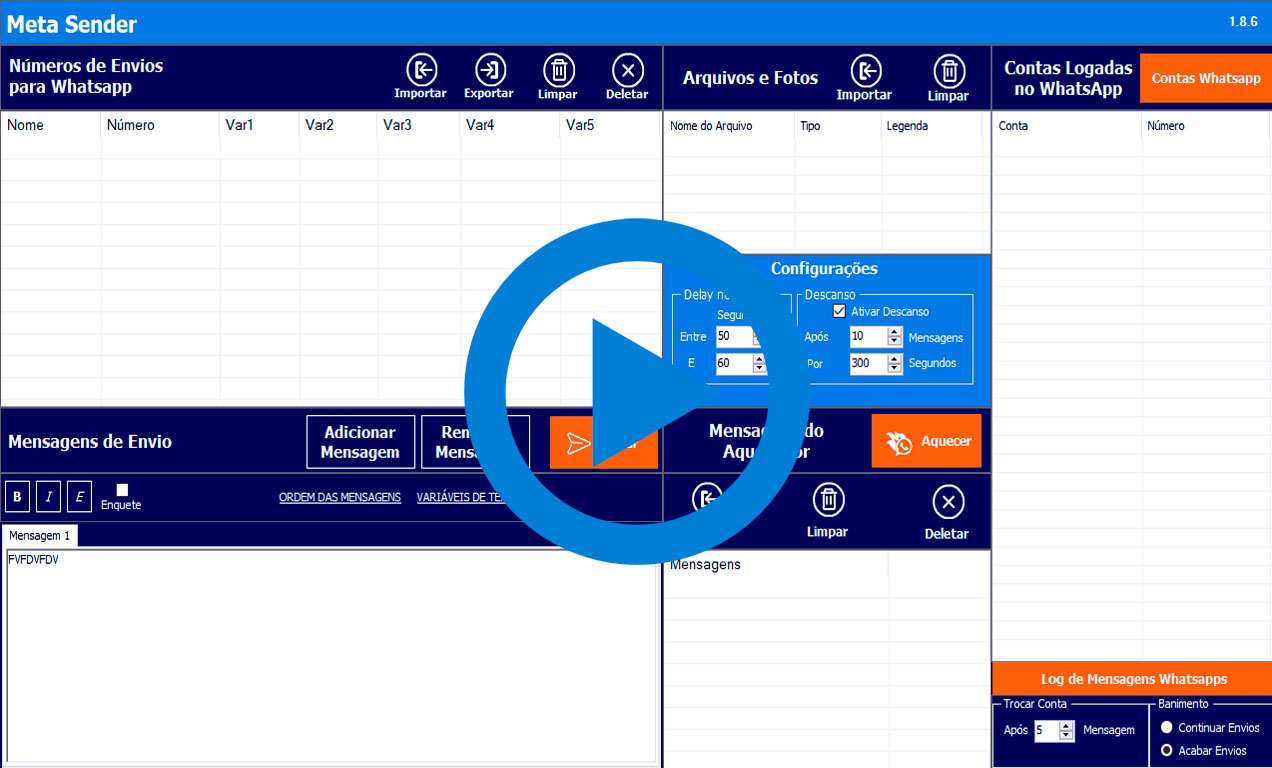Open Contas Whatsapp
The width and height of the screenshot is (1272, 768).
[x=1206, y=78]
